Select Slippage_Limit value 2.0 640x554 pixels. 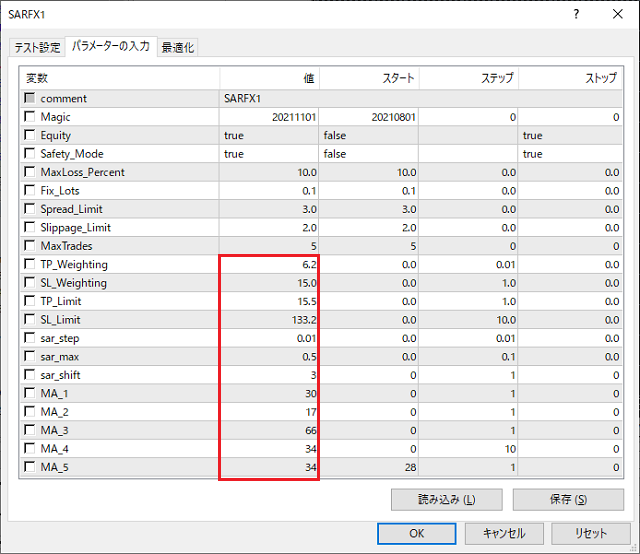tap(269, 227)
